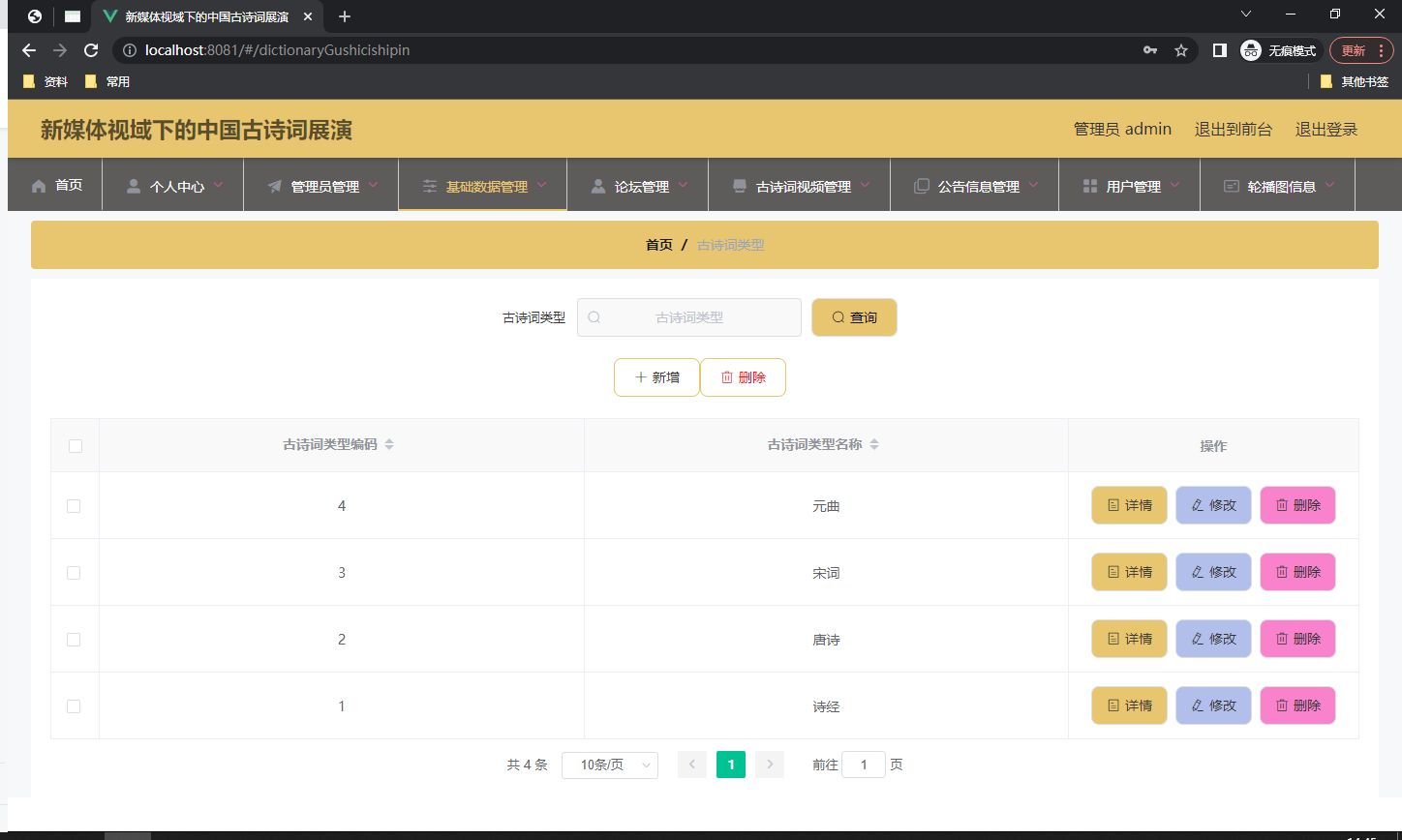Click the back navigation arrow

point(29,50)
